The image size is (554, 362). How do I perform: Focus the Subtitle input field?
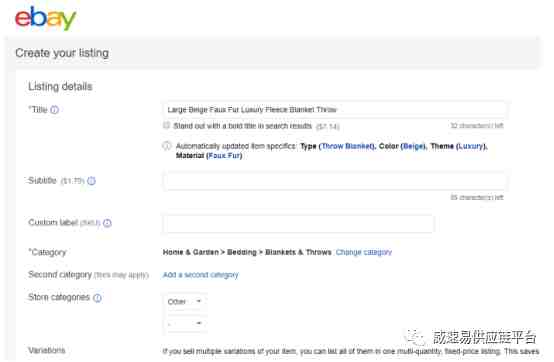pos(334,181)
